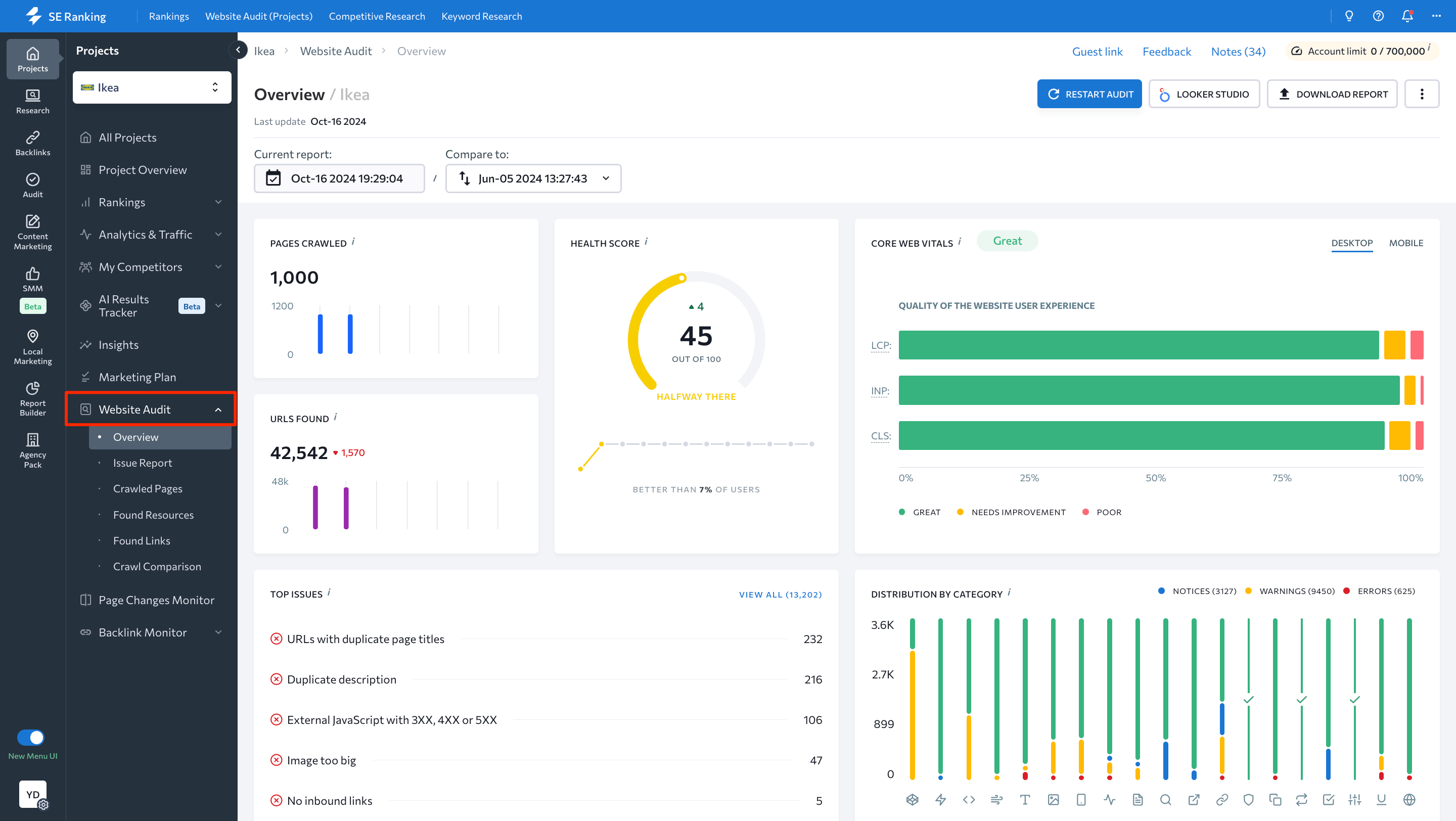Click the help question mark icon
The image size is (1456, 821).
[1378, 16]
